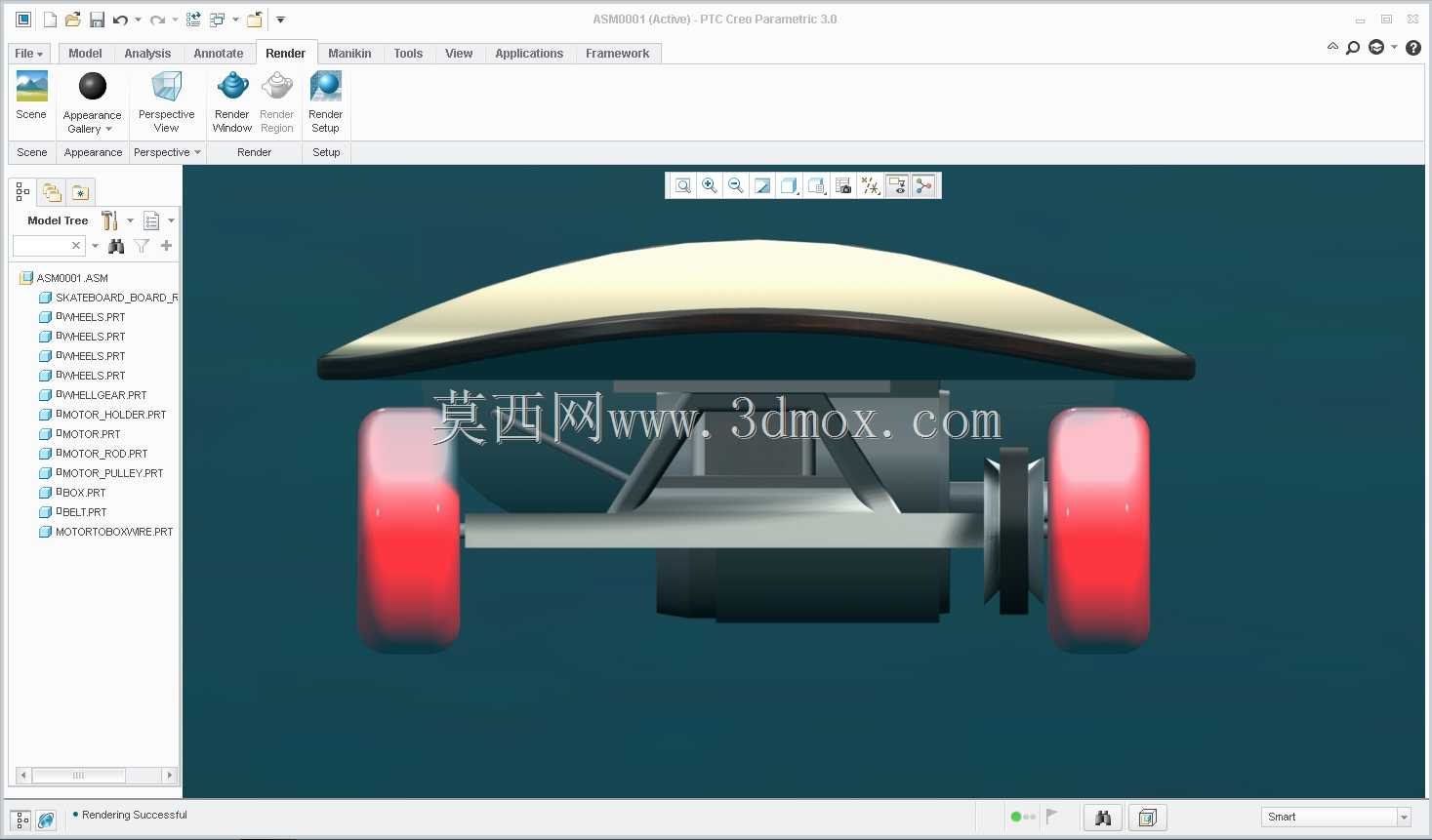
Task: Open the Appearance Gallery sphere icon
Action: (x=93, y=87)
